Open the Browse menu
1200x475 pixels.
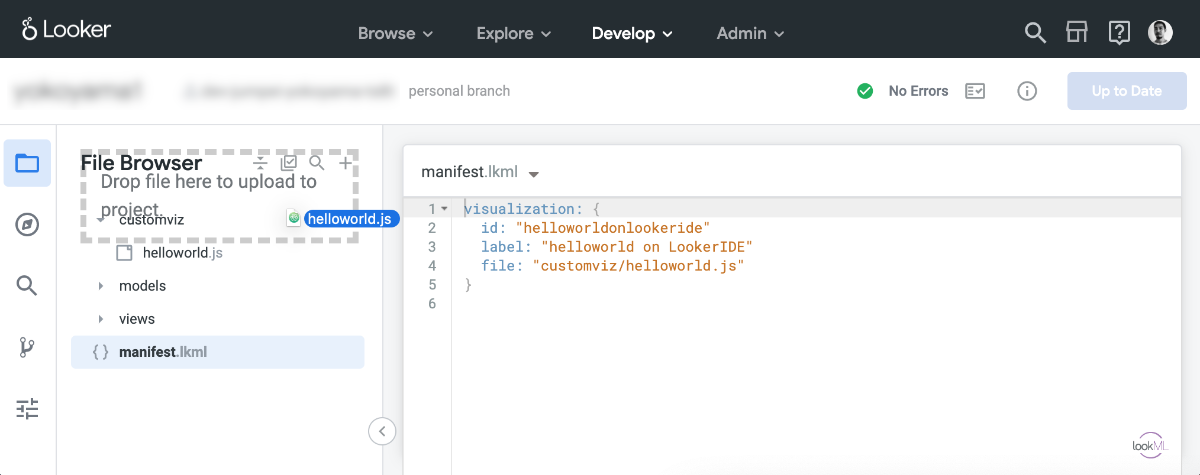pyautogui.click(x=395, y=33)
